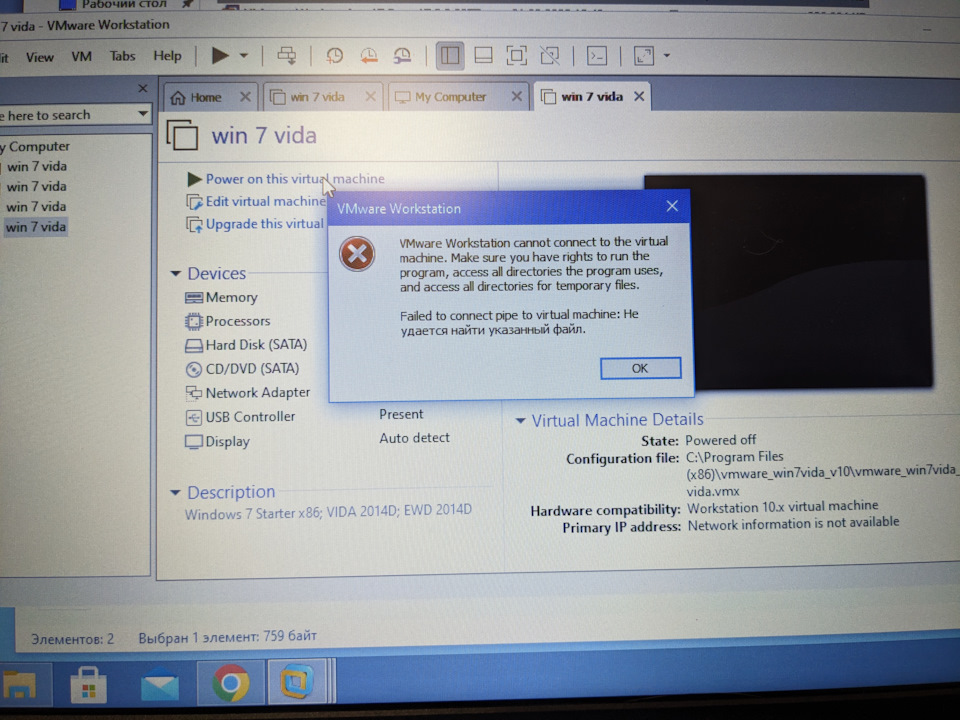960x720 pixels.
Task: Open the power options dropdown arrow
Action: coord(243,57)
